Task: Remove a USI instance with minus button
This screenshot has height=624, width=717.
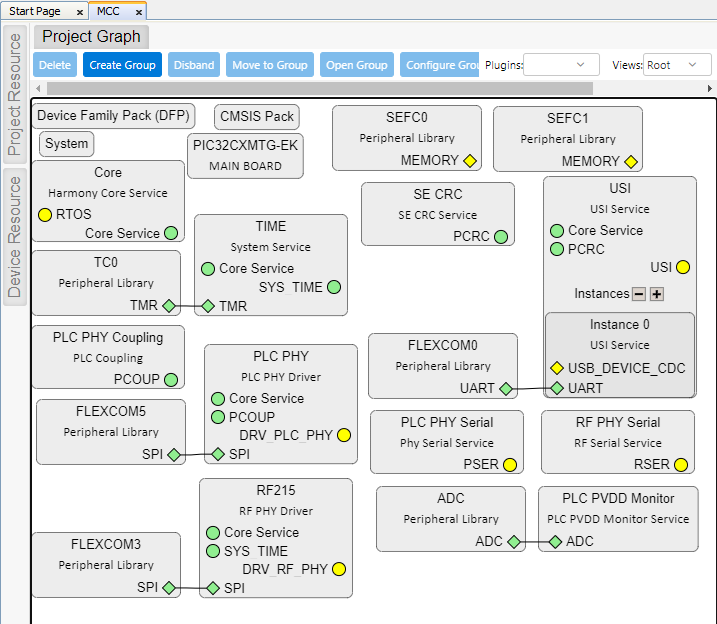Action: (639, 294)
